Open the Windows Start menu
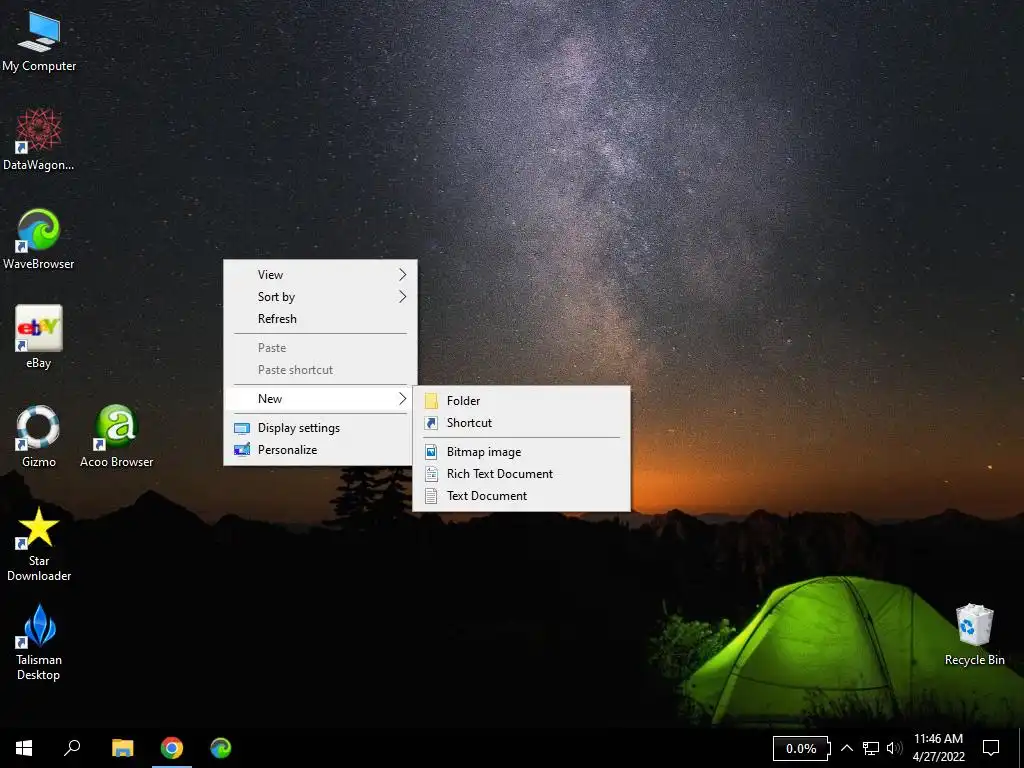 24,748
